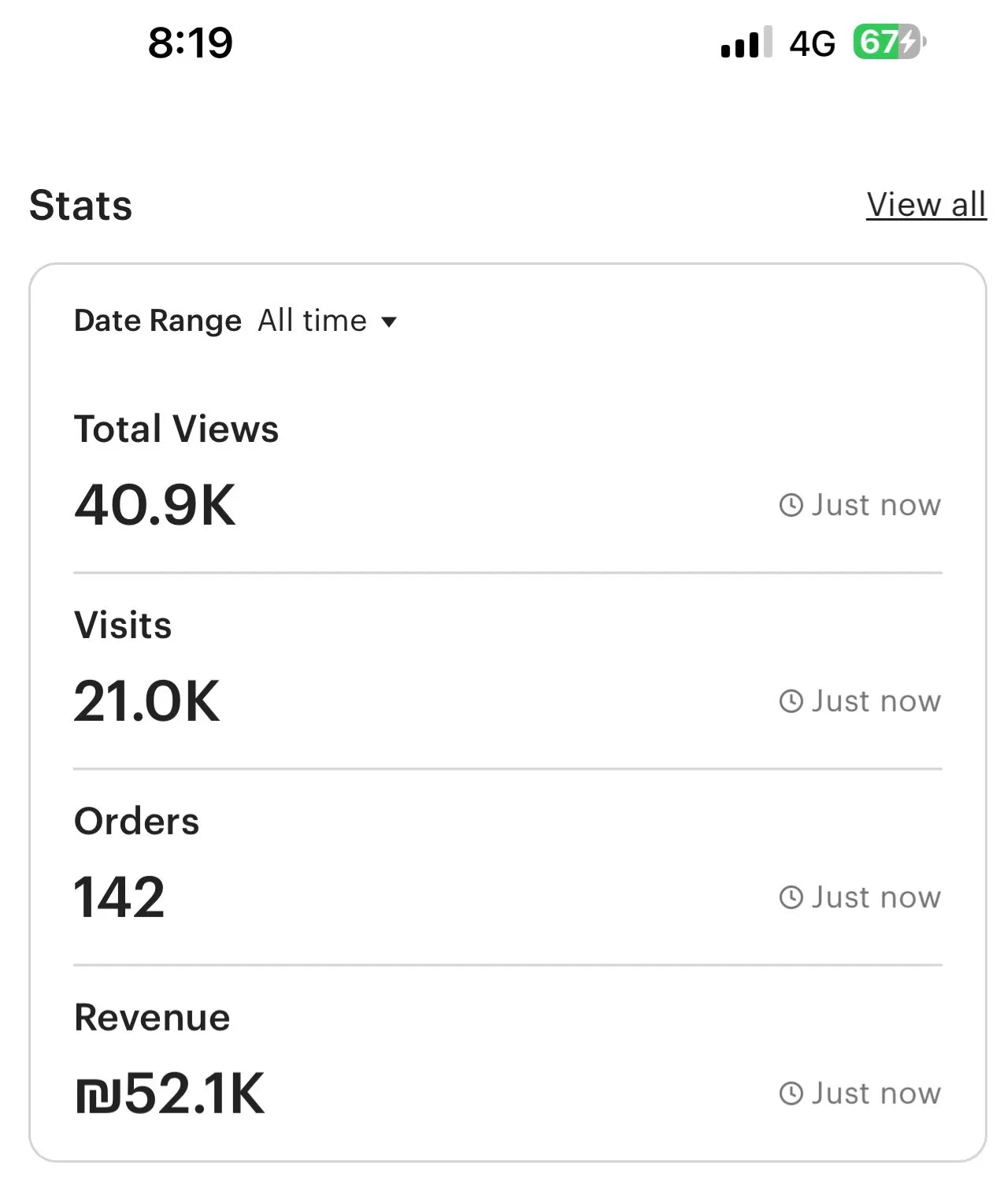Viewport: 1008px width, 1192px height.
Task: Tap the shekel symbol in the Revenue value
Action: coord(98,1095)
